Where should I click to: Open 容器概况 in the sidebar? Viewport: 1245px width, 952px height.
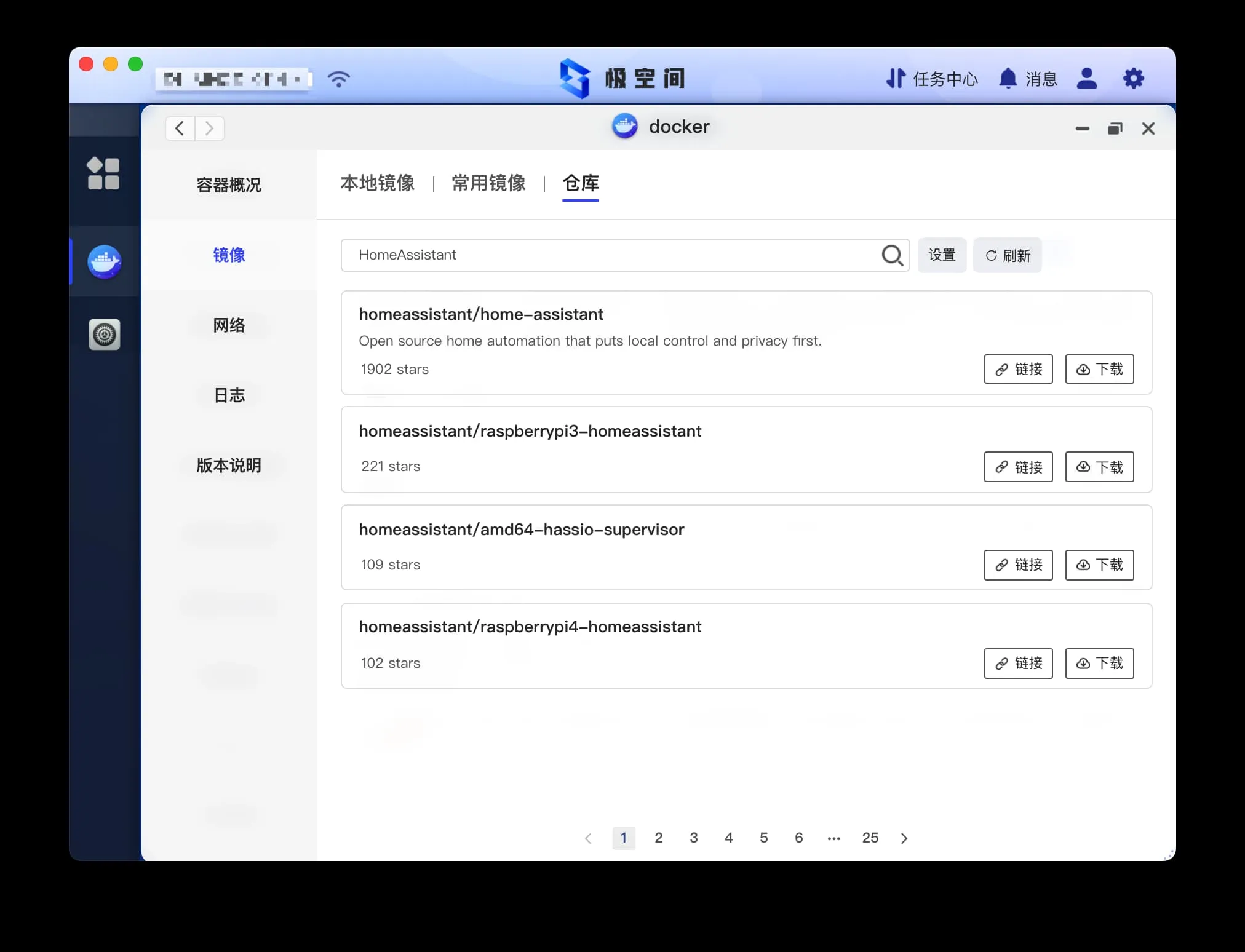(x=229, y=185)
